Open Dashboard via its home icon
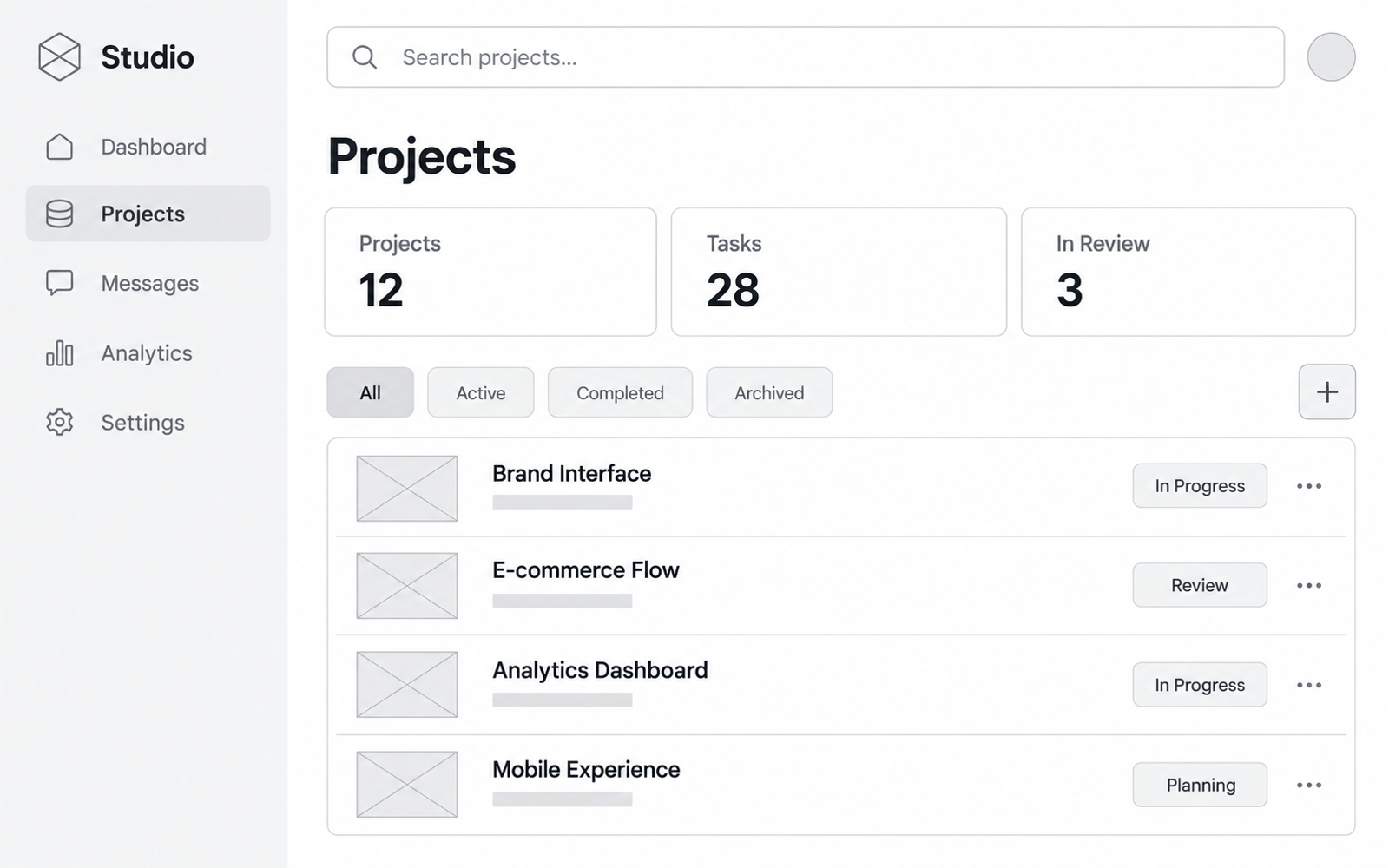This screenshot has width=1389, height=868. pyautogui.click(x=59, y=147)
